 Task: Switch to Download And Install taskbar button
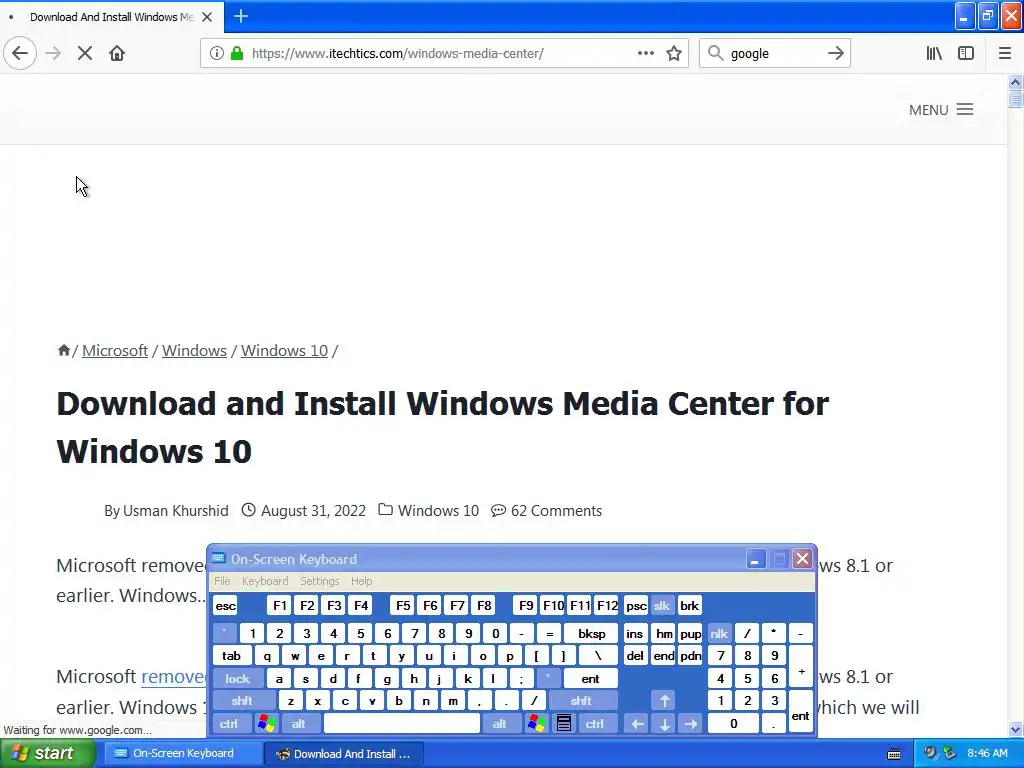pos(344,754)
